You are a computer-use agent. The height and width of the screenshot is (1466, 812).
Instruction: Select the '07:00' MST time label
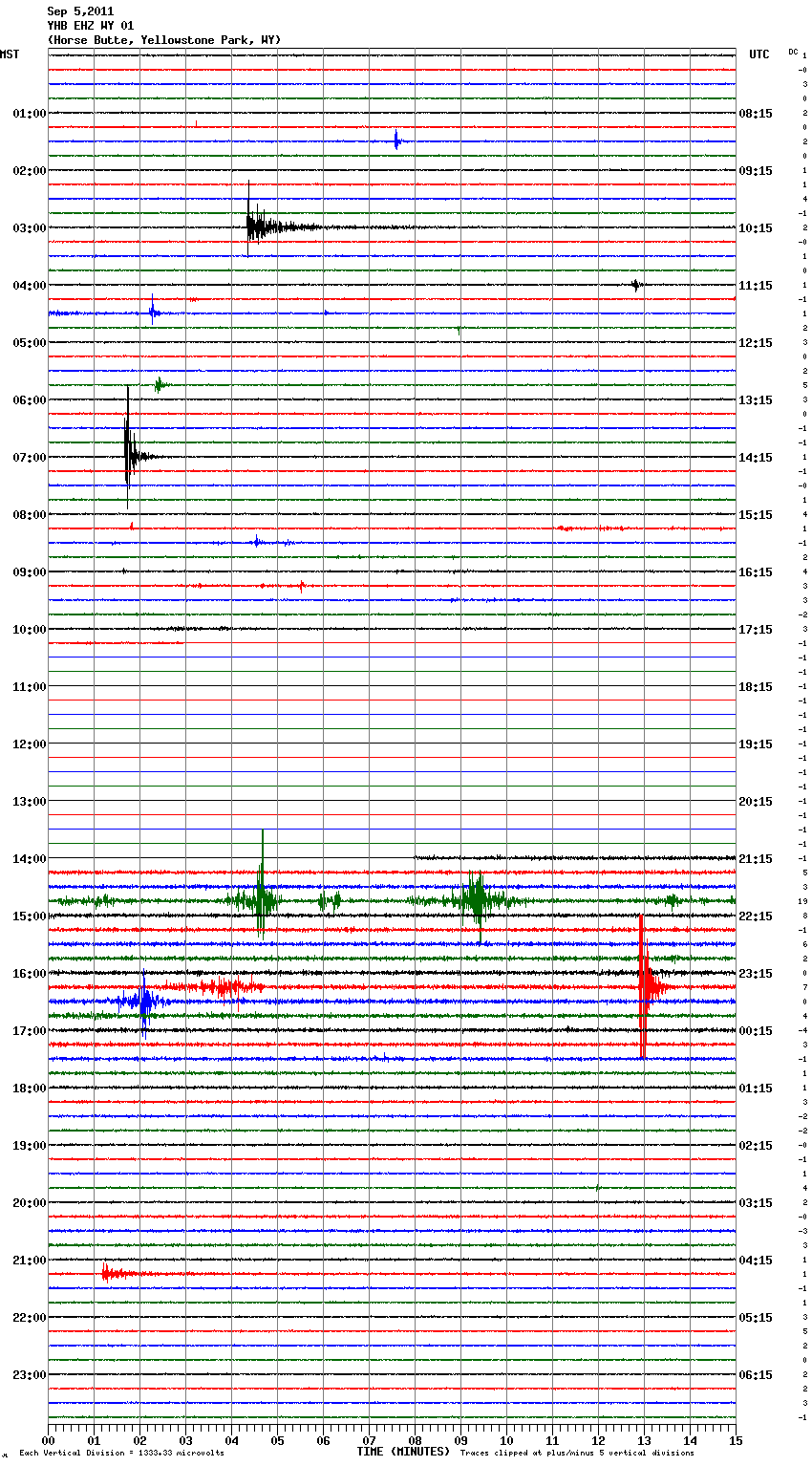coord(30,458)
